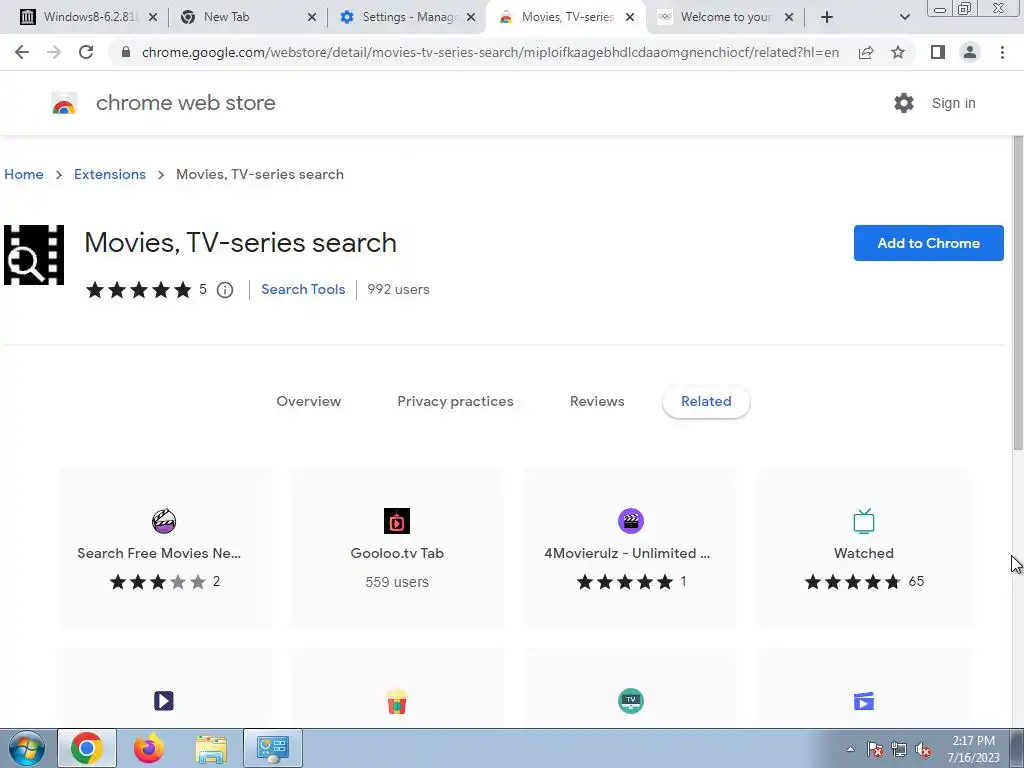The width and height of the screenshot is (1024, 768).
Task: Bookmark this page with the star icon
Action: [x=898, y=52]
